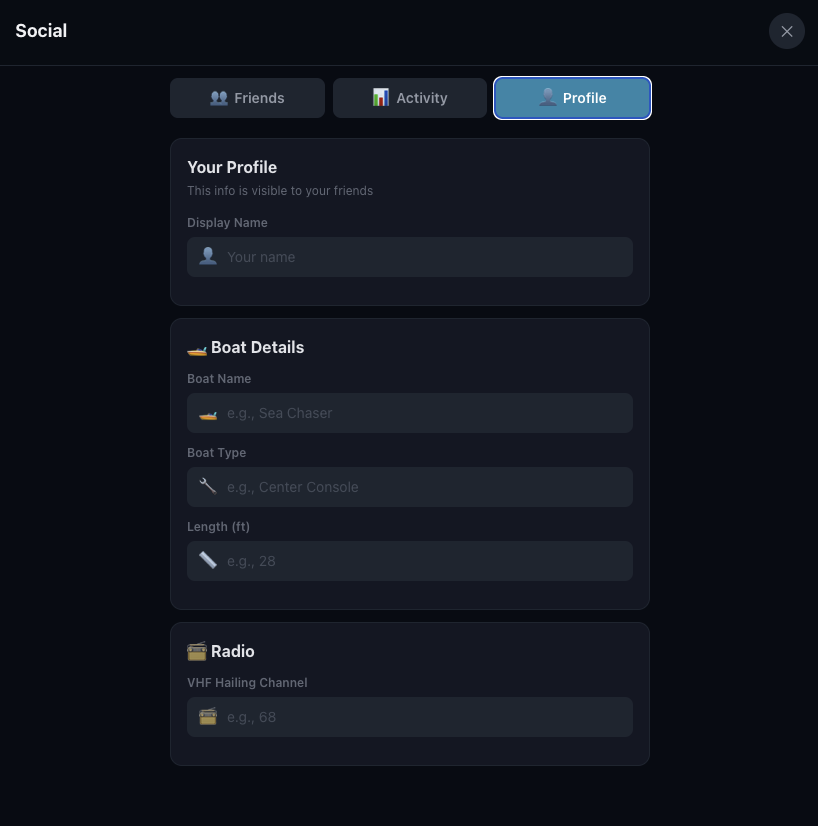Click the VHF Hailing Channel input field
The image size is (818, 826).
[x=410, y=716]
